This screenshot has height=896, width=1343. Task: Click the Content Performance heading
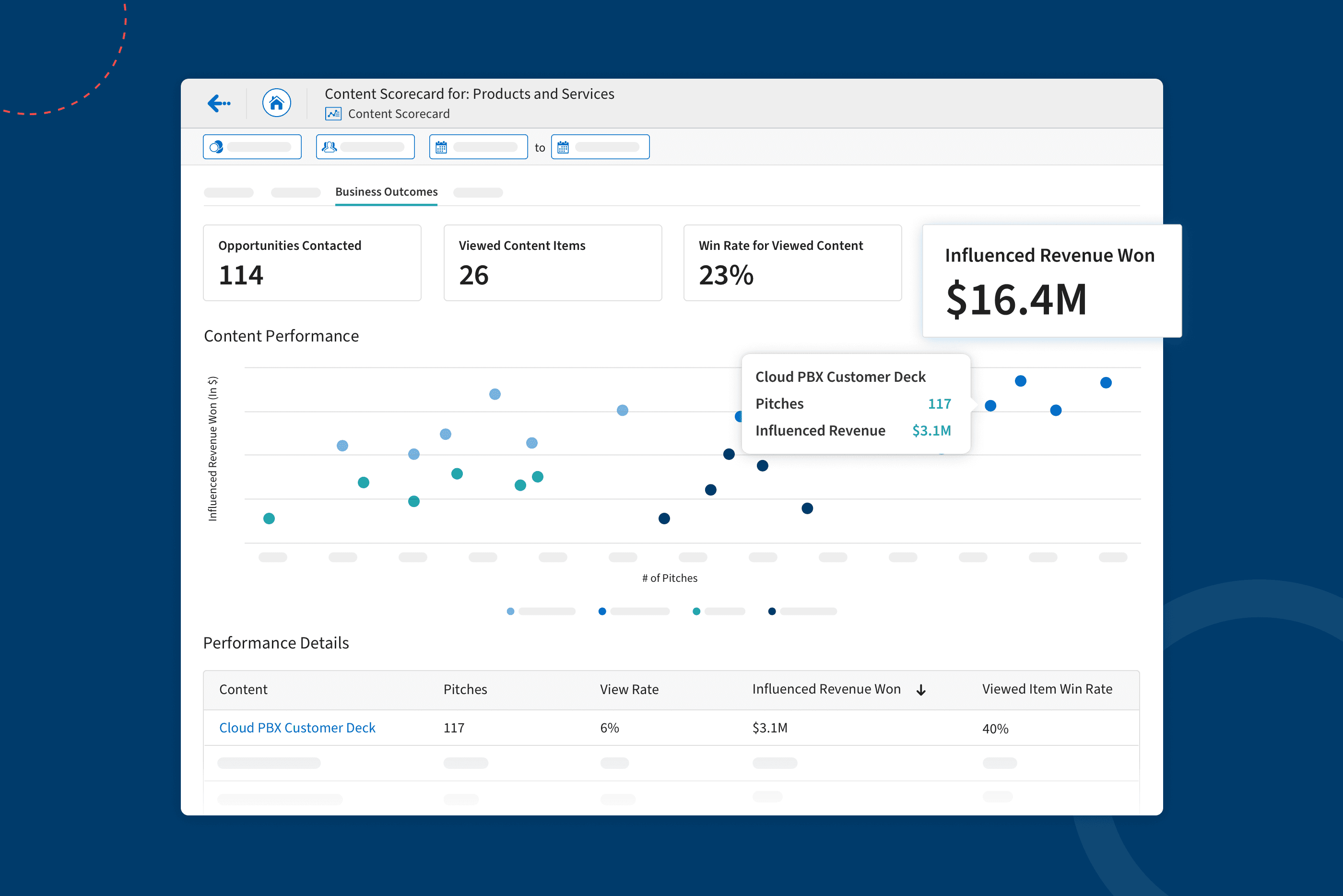pos(281,336)
